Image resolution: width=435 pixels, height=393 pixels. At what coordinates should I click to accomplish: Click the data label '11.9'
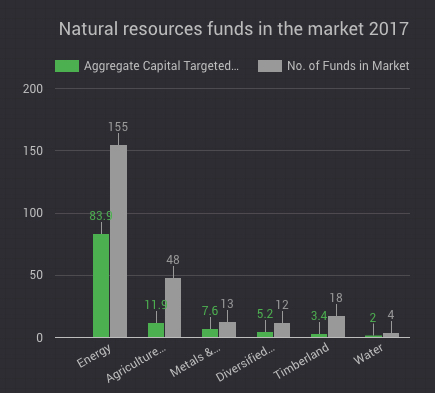click(x=156, y=305)
